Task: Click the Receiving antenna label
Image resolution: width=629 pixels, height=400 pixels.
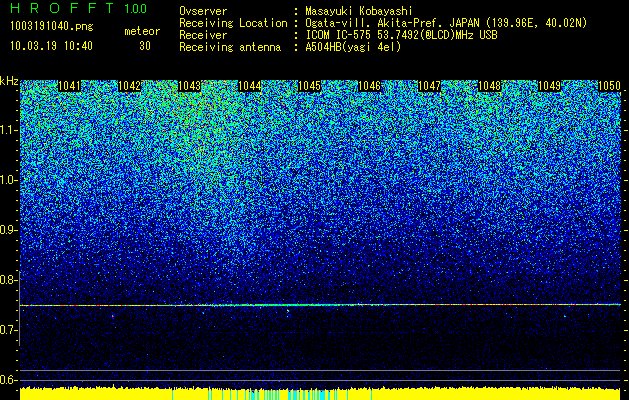Action: pos(230,48)
